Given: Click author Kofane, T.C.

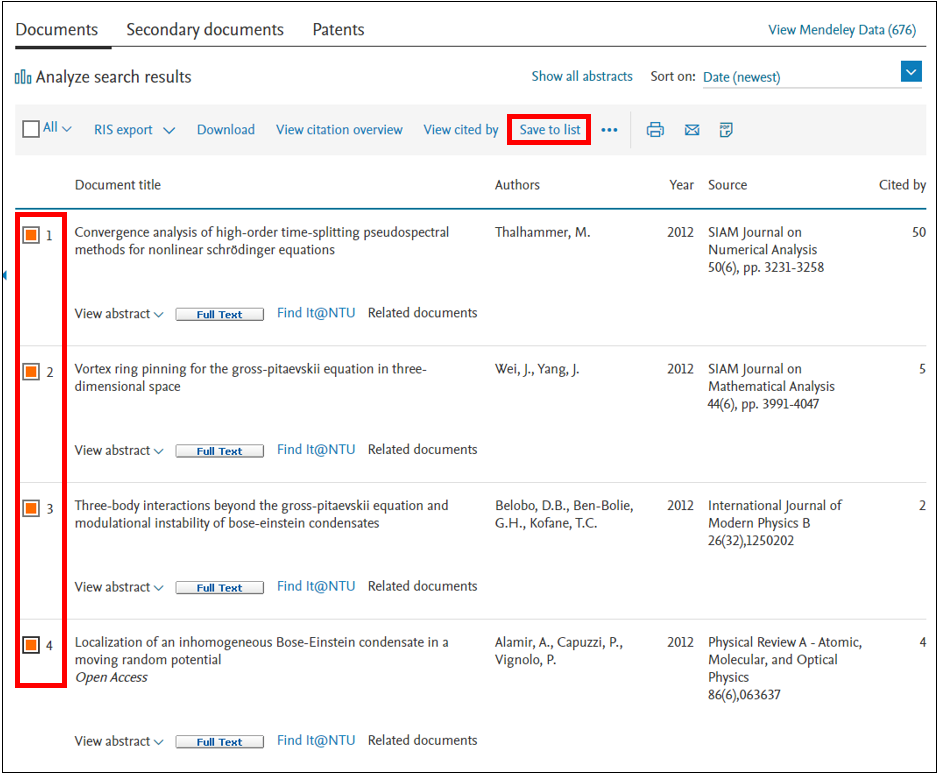Looking at the screenshot, I should click(x=564, y=523).
